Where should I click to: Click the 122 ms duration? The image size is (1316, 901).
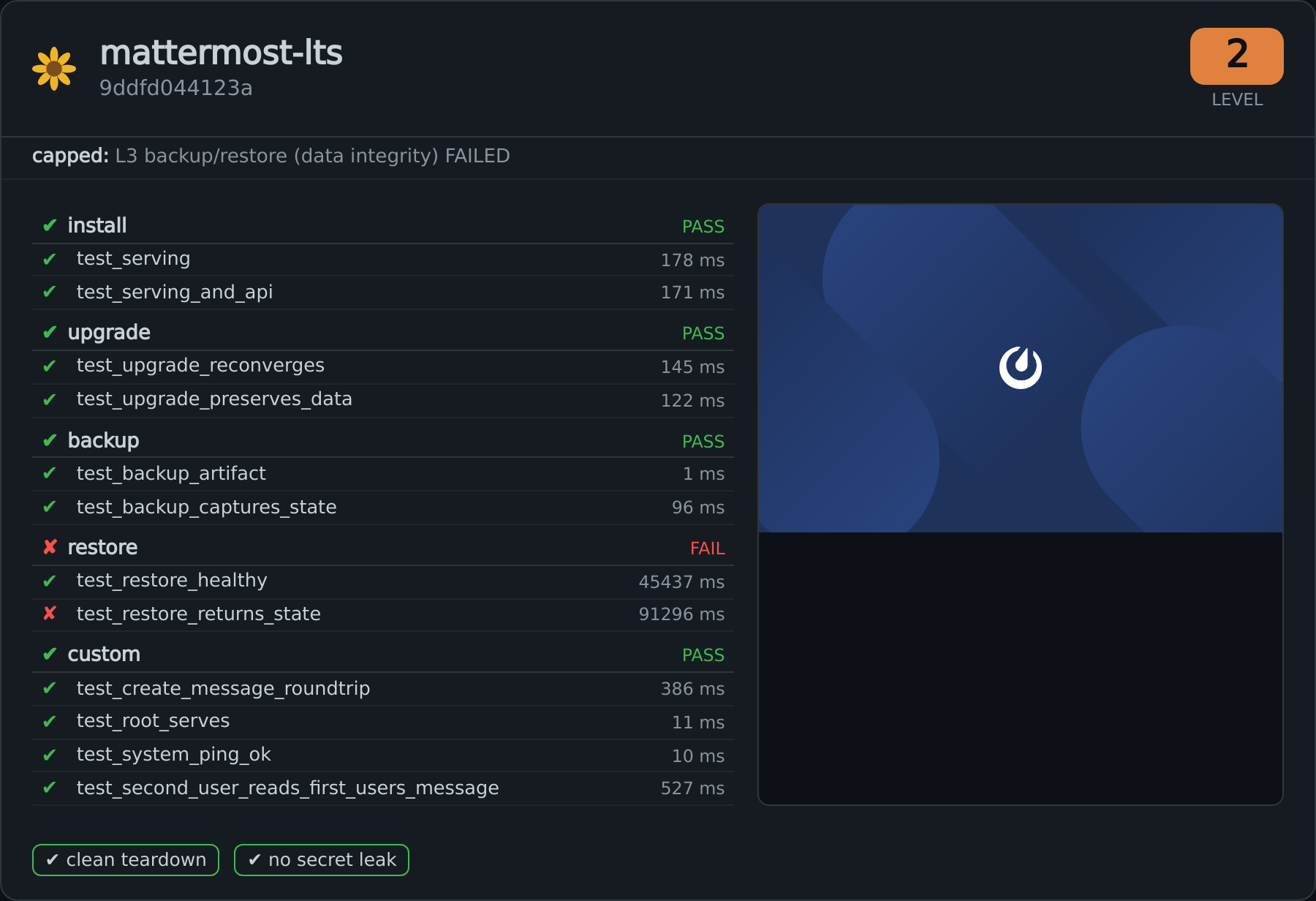click(693, 401)
